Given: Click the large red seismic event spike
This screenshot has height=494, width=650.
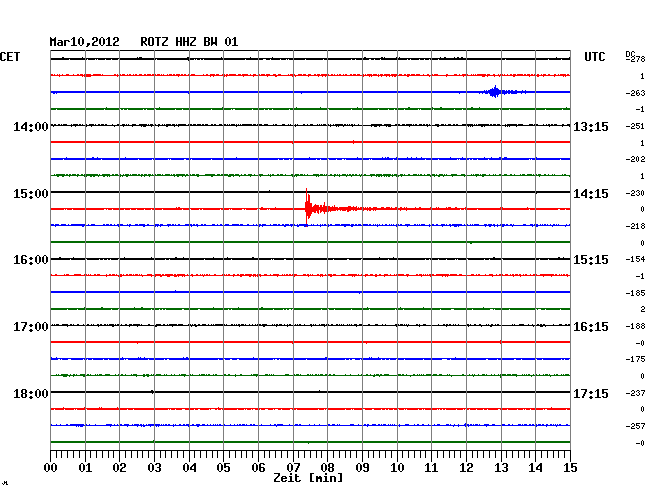Looking at the screenshot, I should (x=307, y=207).
